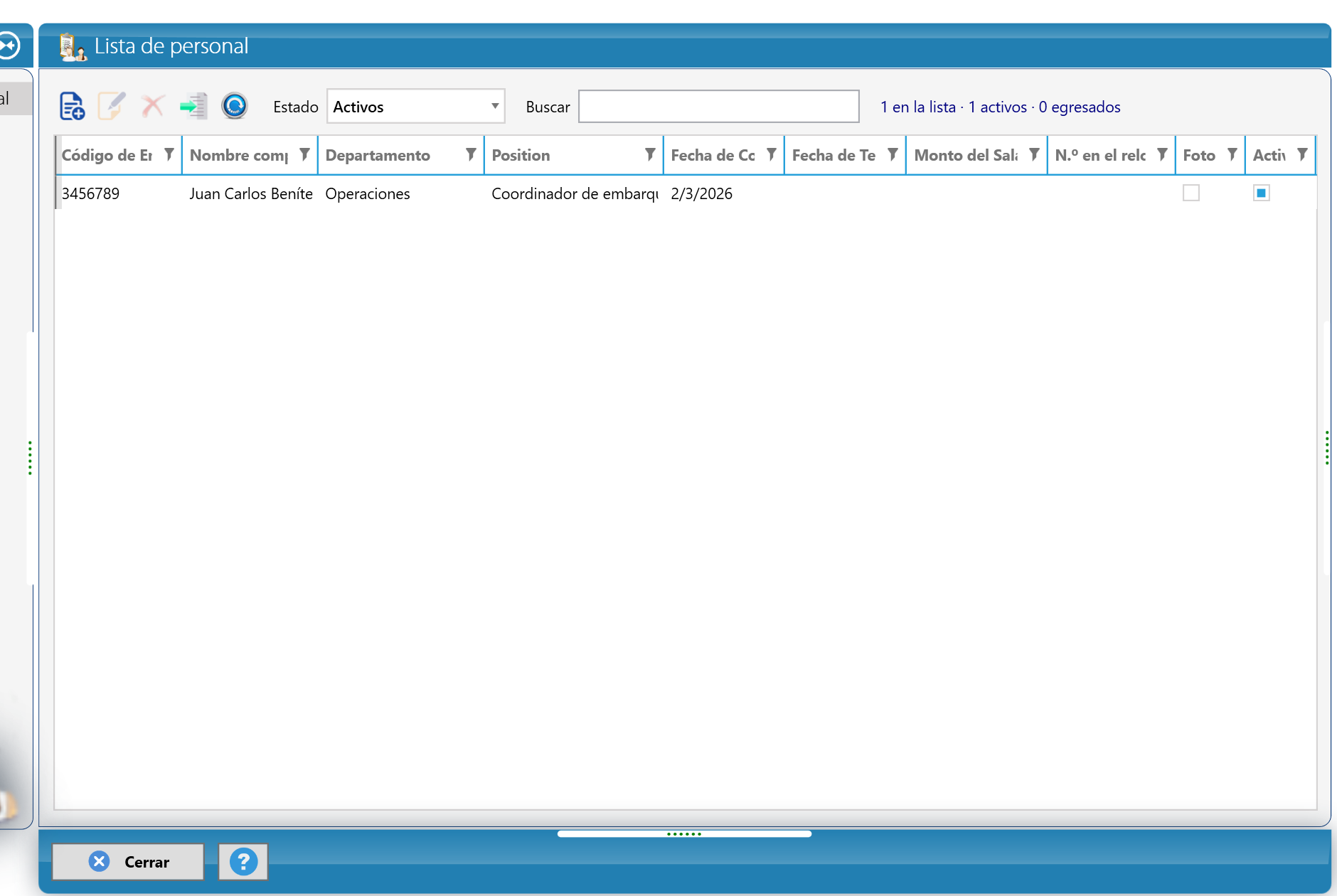Add a new staff record
This screenshot has height=896, width=1337.
point(72,107)
